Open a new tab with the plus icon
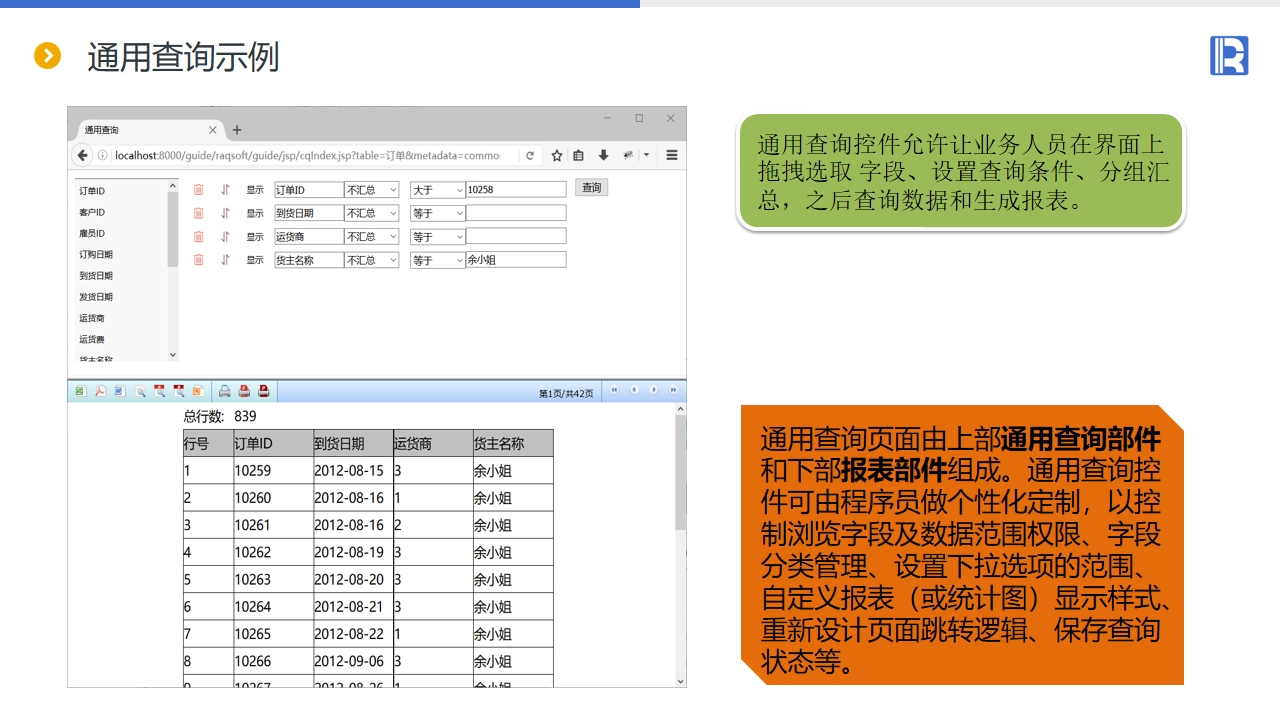This screenshot has width=1280, height=720. click(237, 130)
